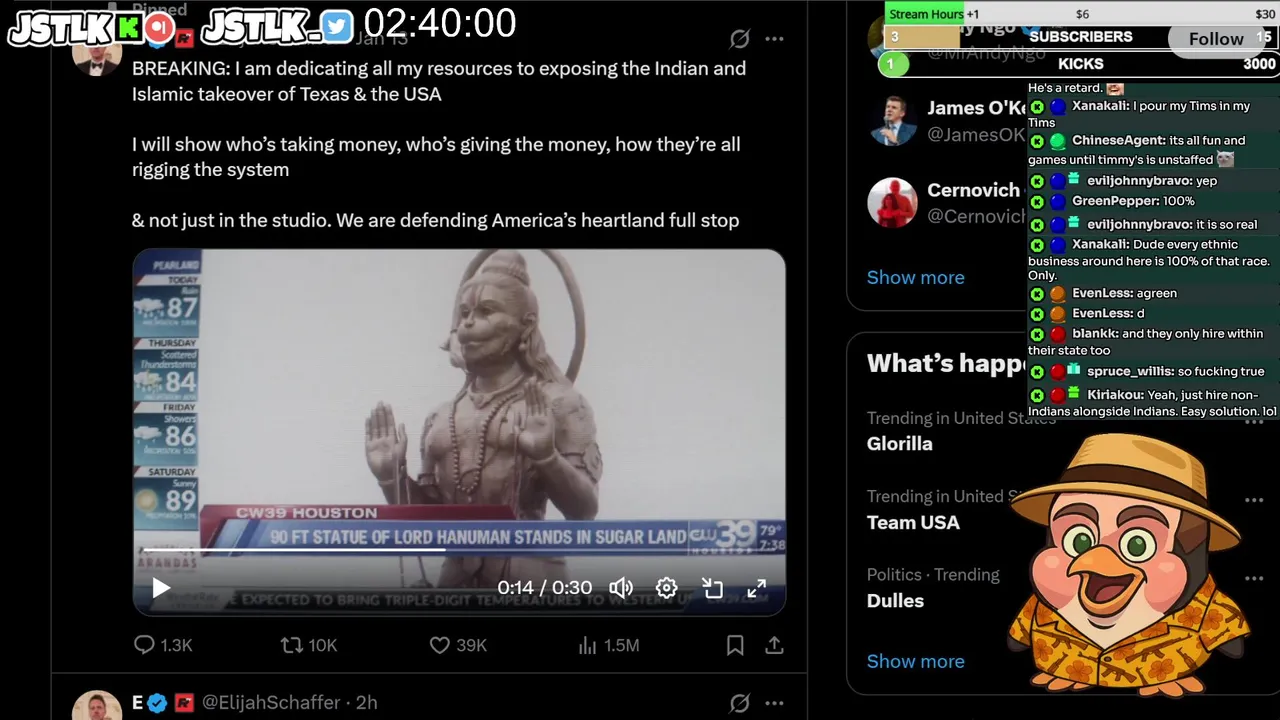Click James O'Keefe avatar
Screen dimensions: 1280x720
point(892,120)
